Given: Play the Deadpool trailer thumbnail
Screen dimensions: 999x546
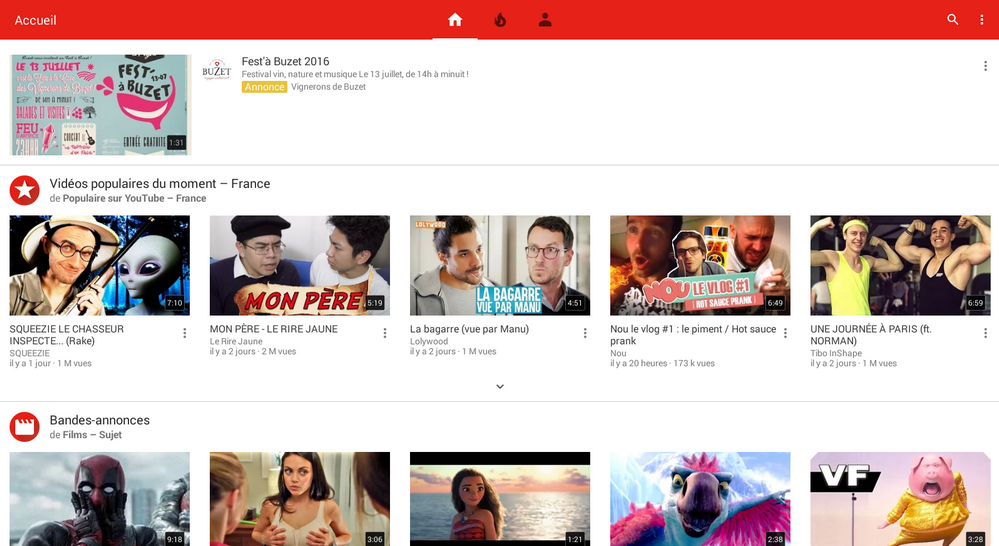Looking at the screenshot, I should coord(99,499).
